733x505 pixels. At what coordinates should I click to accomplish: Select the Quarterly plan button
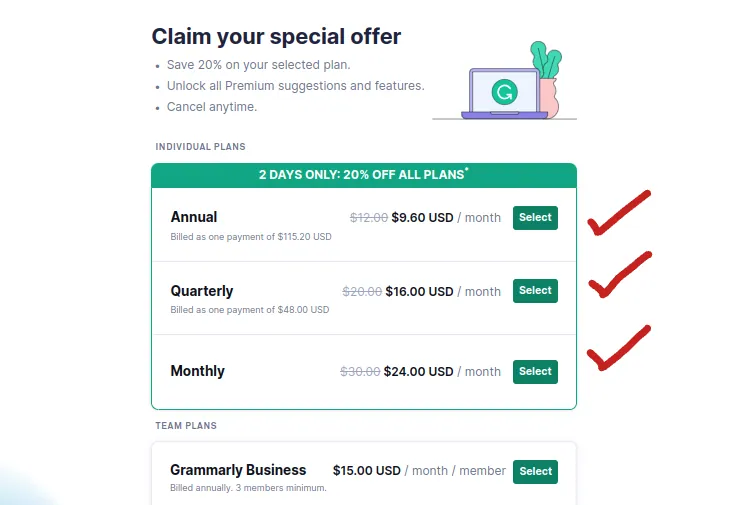(535, 291)
